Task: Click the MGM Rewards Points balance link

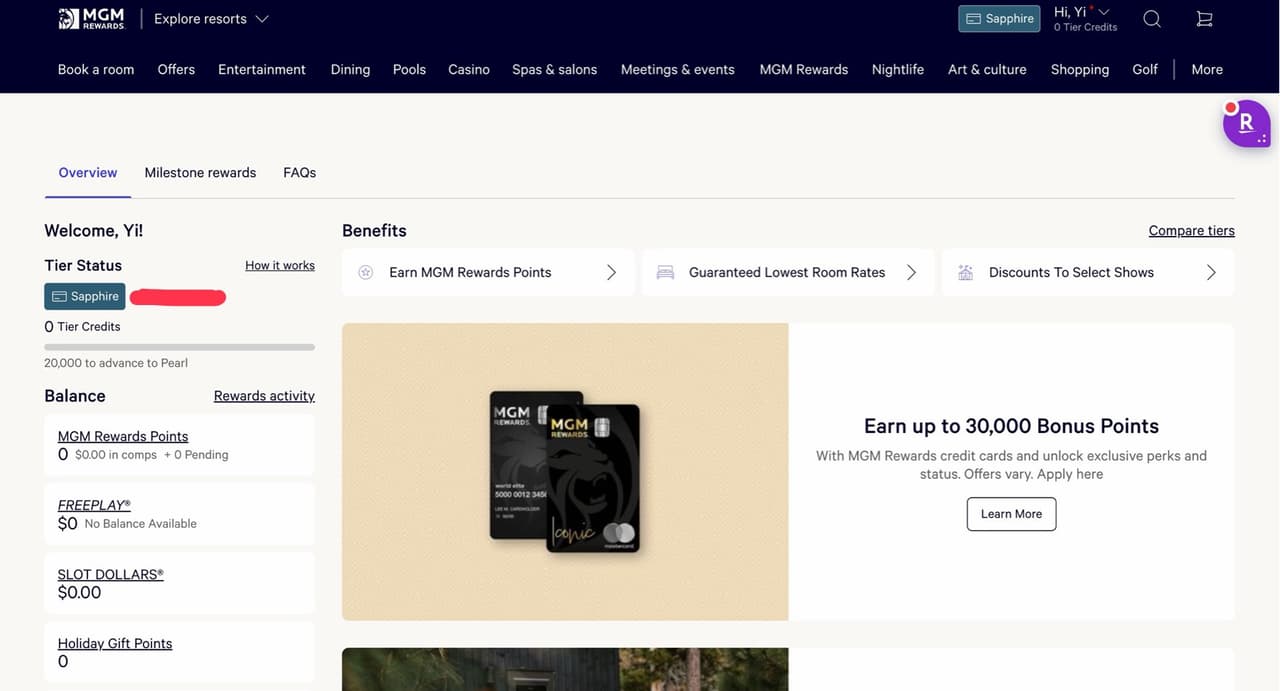Action: coord(123,436)
